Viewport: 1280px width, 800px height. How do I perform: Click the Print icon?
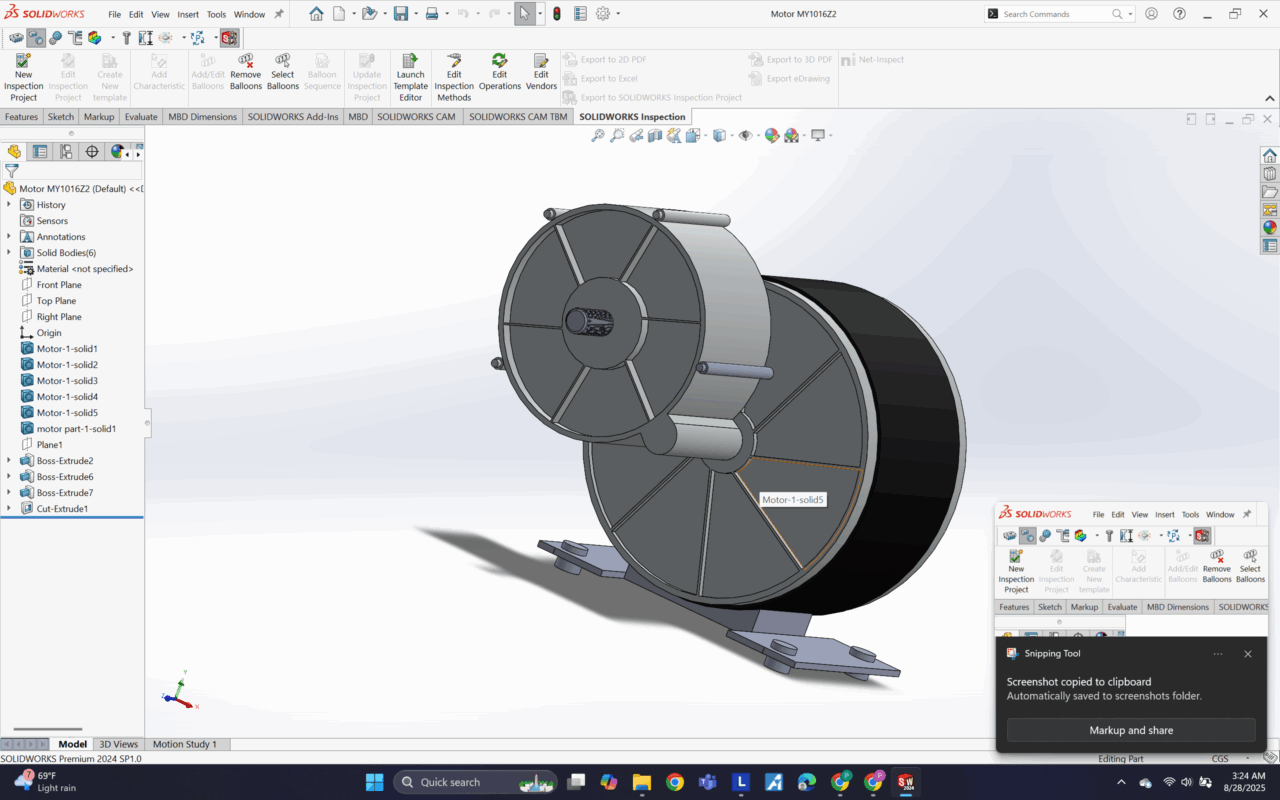coord(431,14)
